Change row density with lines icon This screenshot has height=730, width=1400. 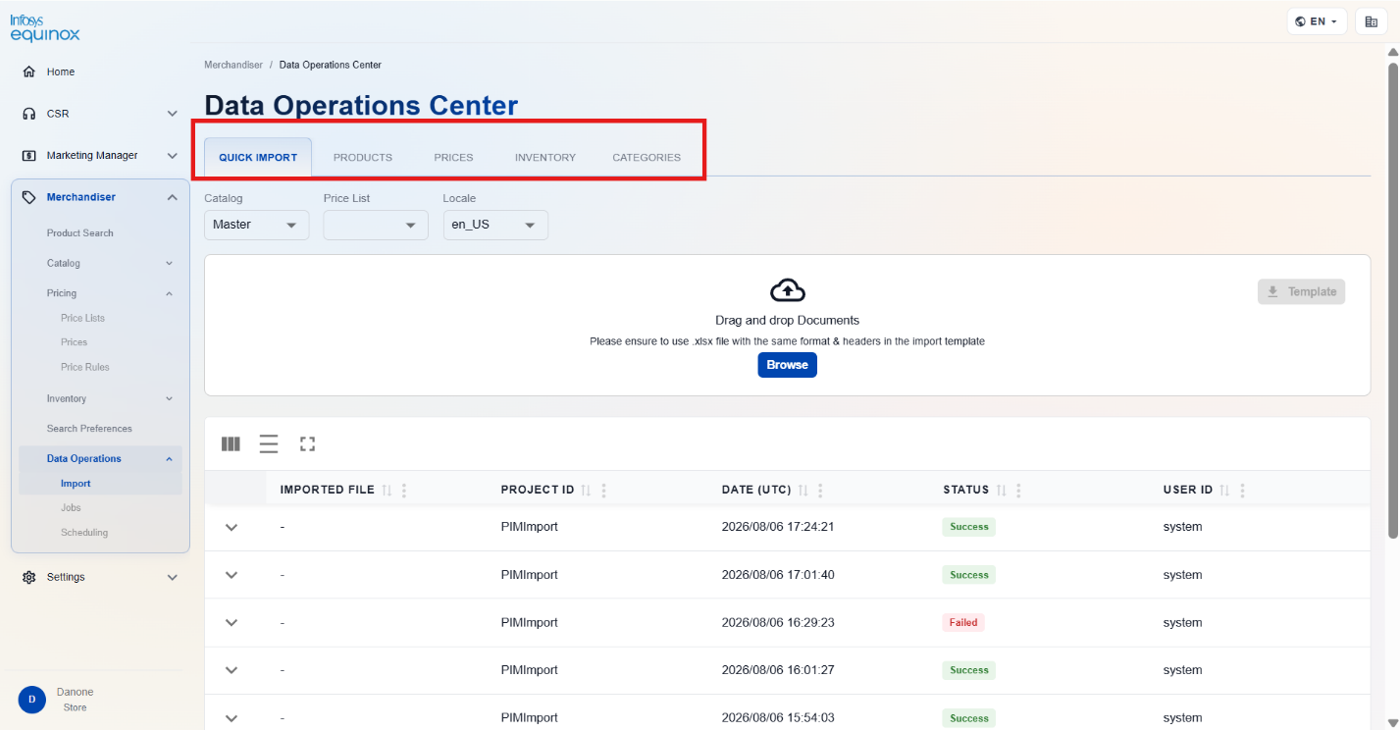point(269,444)
